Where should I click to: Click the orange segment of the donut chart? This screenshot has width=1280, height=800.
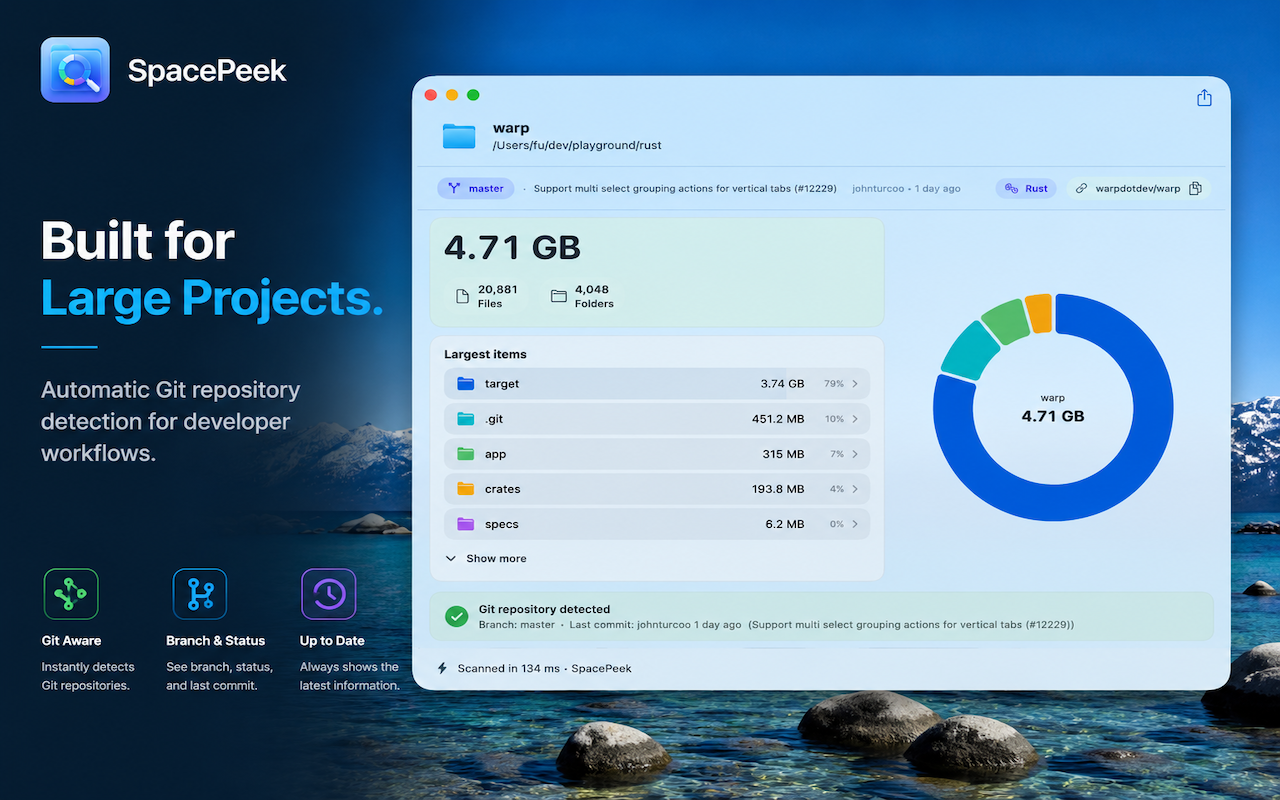pyautogui.click(x=1039, y=312)
